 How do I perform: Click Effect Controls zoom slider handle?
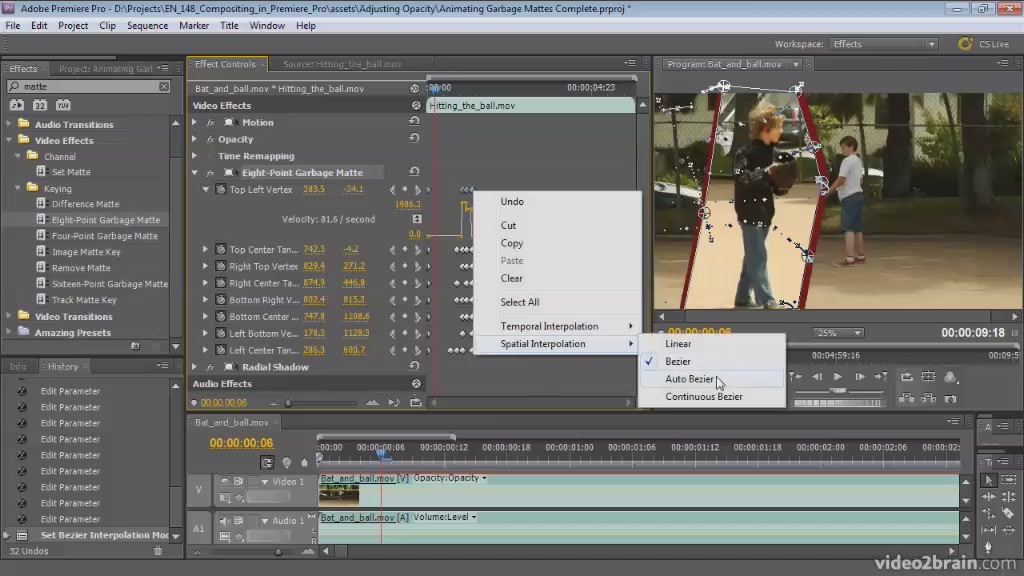(288, 403)
